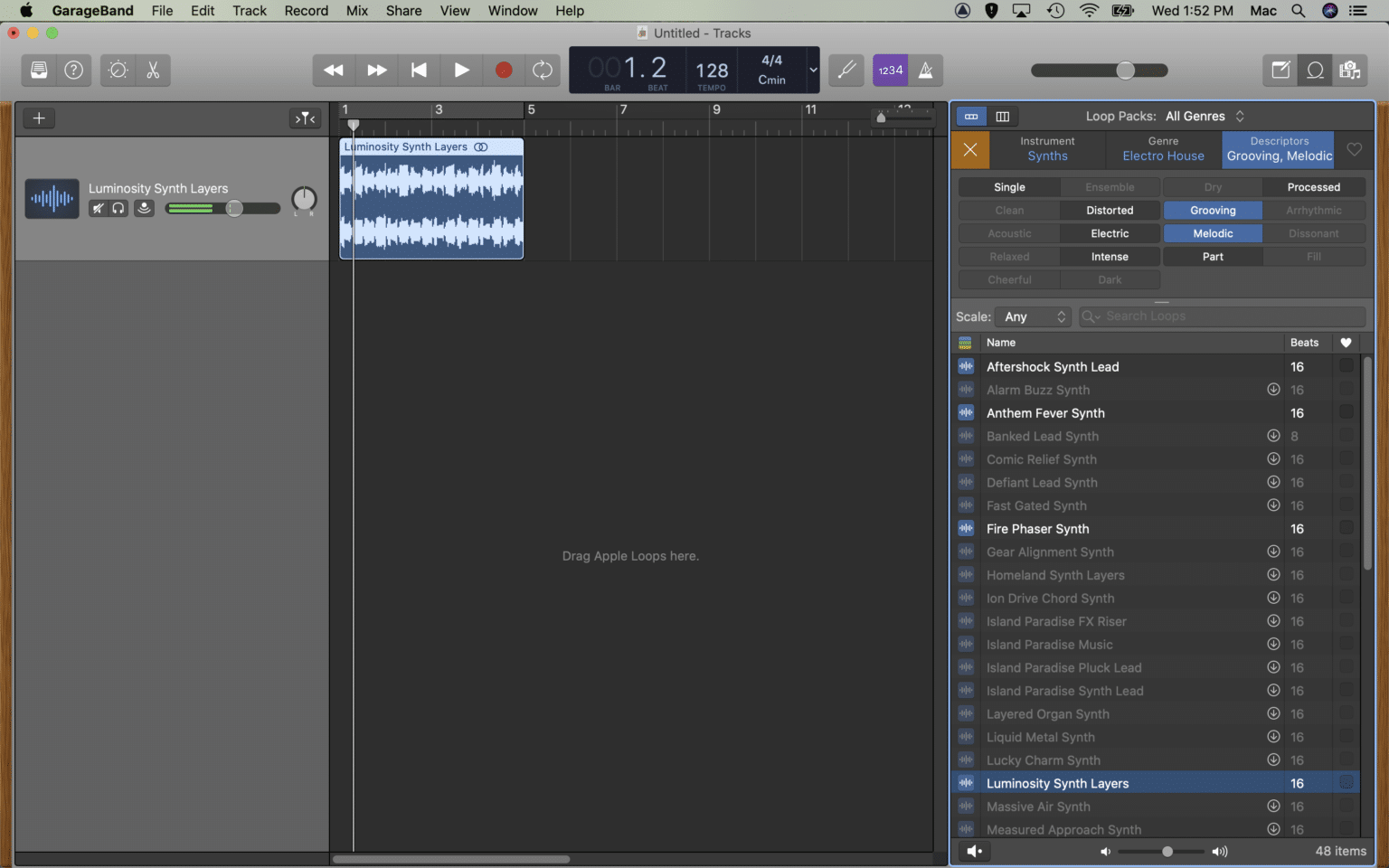Switch to the Genre Electro House filter tab
This screenshot has width=1389, height=868.
coord(1163,149)
